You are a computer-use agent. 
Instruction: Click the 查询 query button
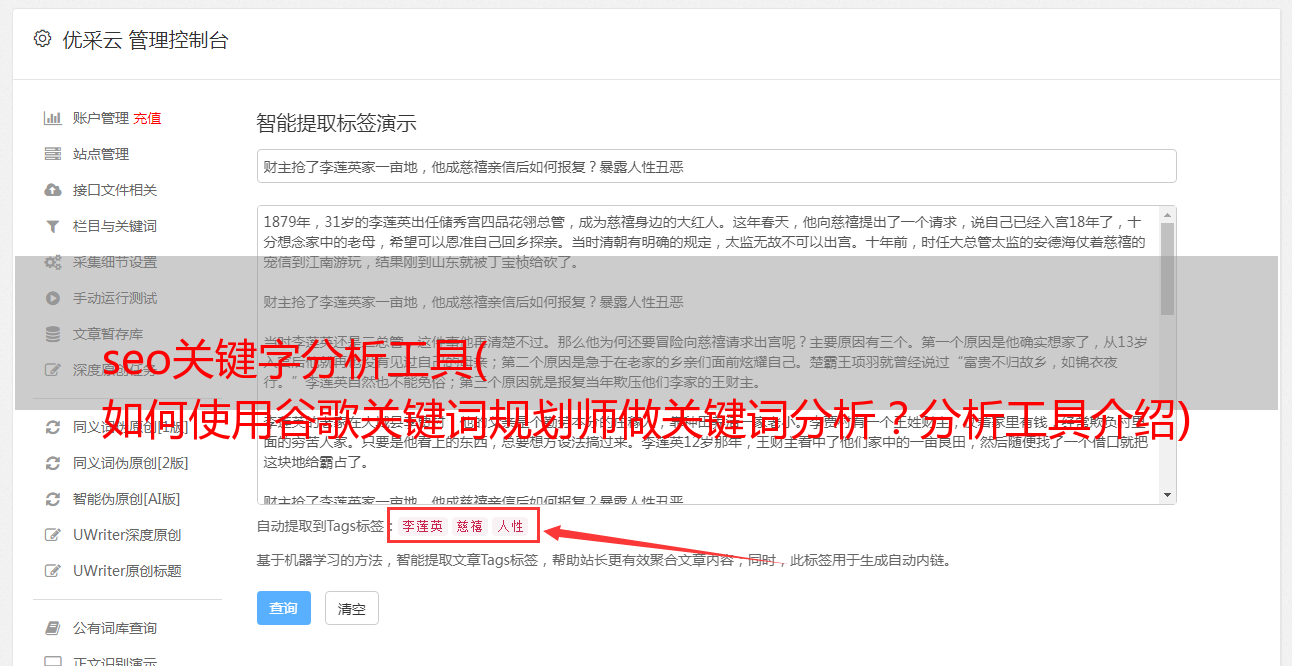(x=284, y=608)
